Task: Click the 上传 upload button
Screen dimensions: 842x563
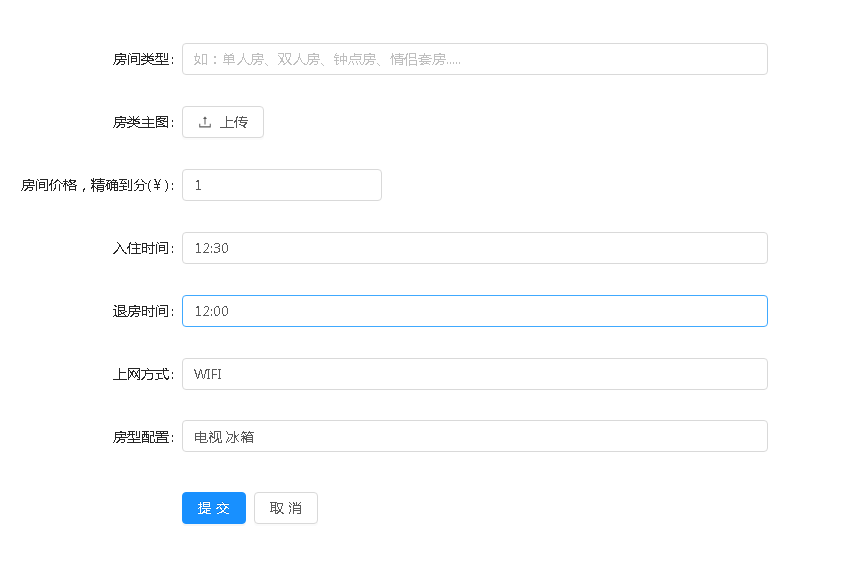Action: tap(223, 122)
